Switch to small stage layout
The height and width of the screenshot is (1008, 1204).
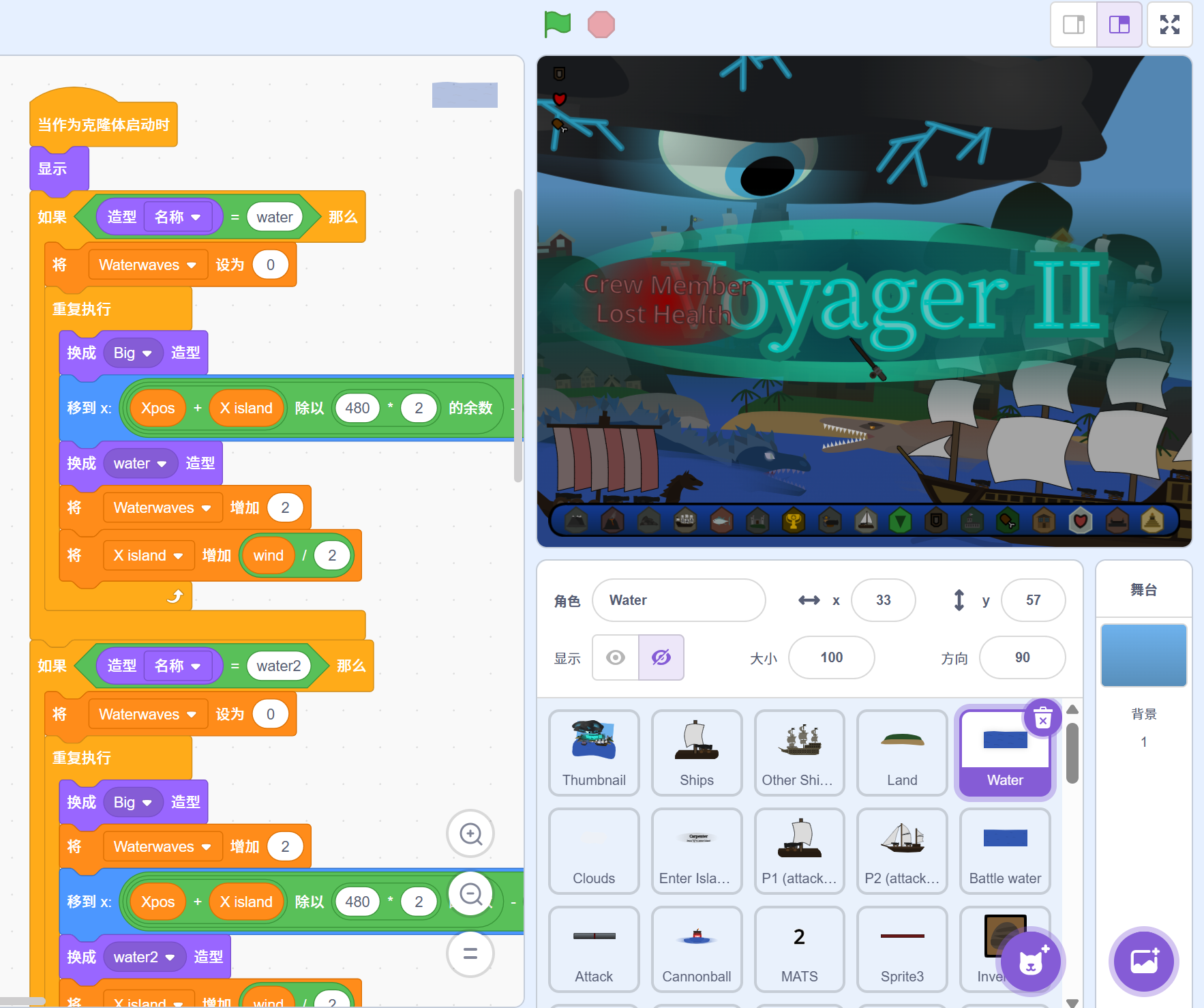coord(1074,25)
